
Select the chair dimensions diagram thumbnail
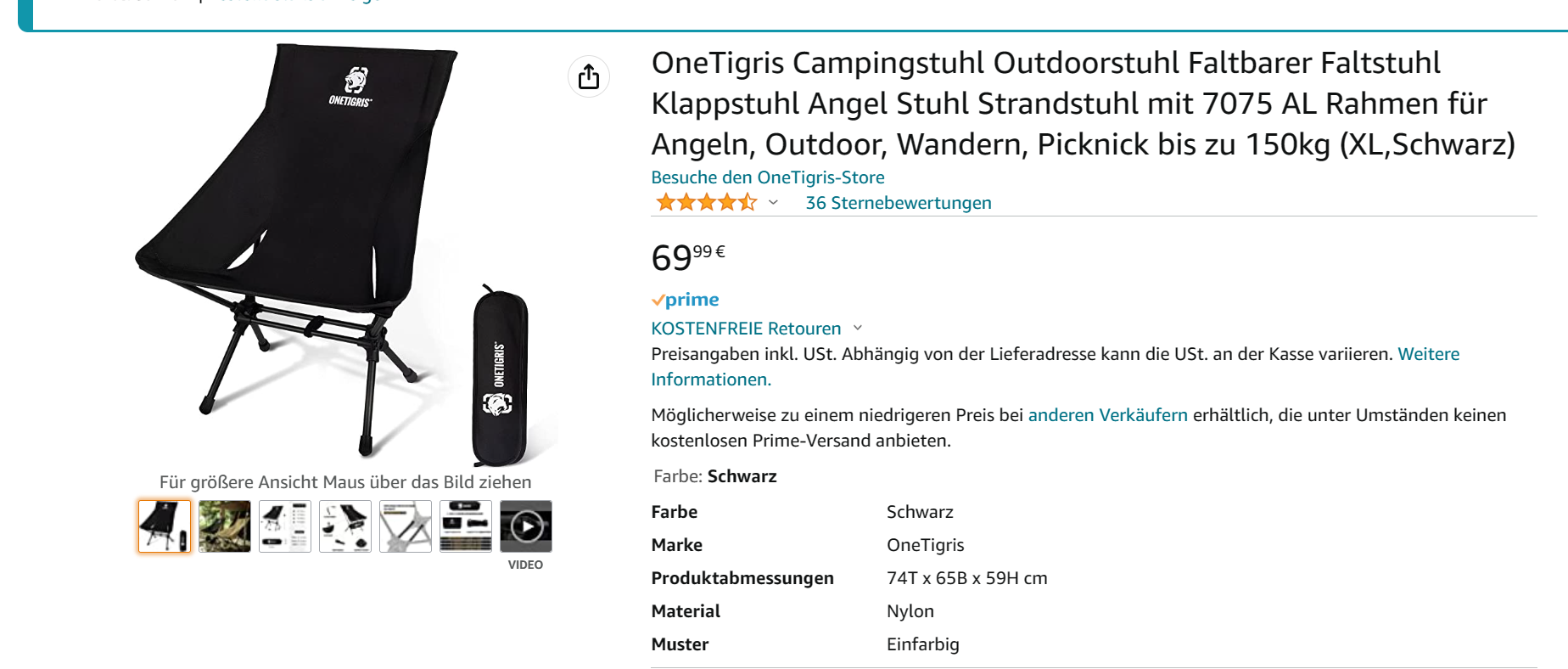point(285,526)
